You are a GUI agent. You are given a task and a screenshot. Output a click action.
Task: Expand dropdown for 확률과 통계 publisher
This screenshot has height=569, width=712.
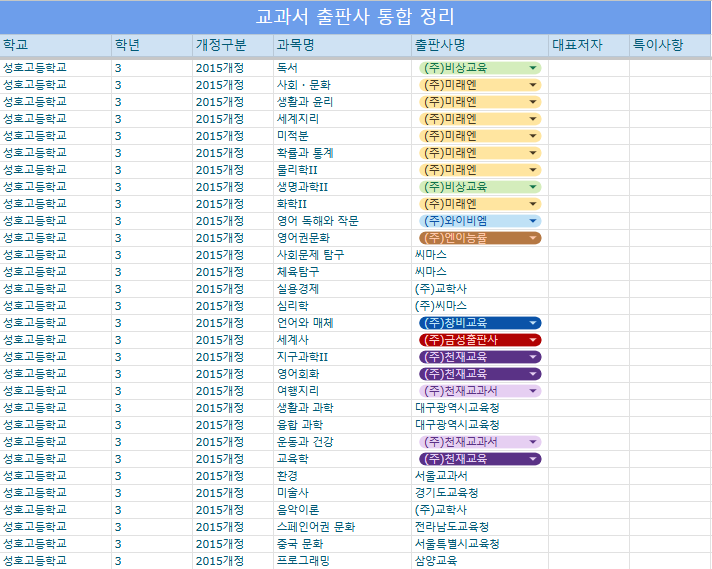click(533, 153)
